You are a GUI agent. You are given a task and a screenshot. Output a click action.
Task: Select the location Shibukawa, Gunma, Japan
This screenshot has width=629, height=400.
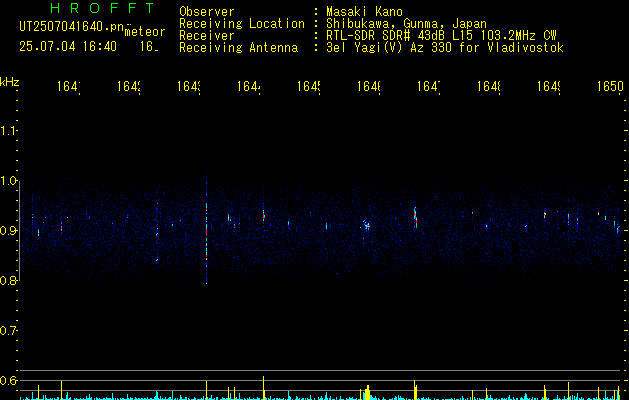(406, 24)
